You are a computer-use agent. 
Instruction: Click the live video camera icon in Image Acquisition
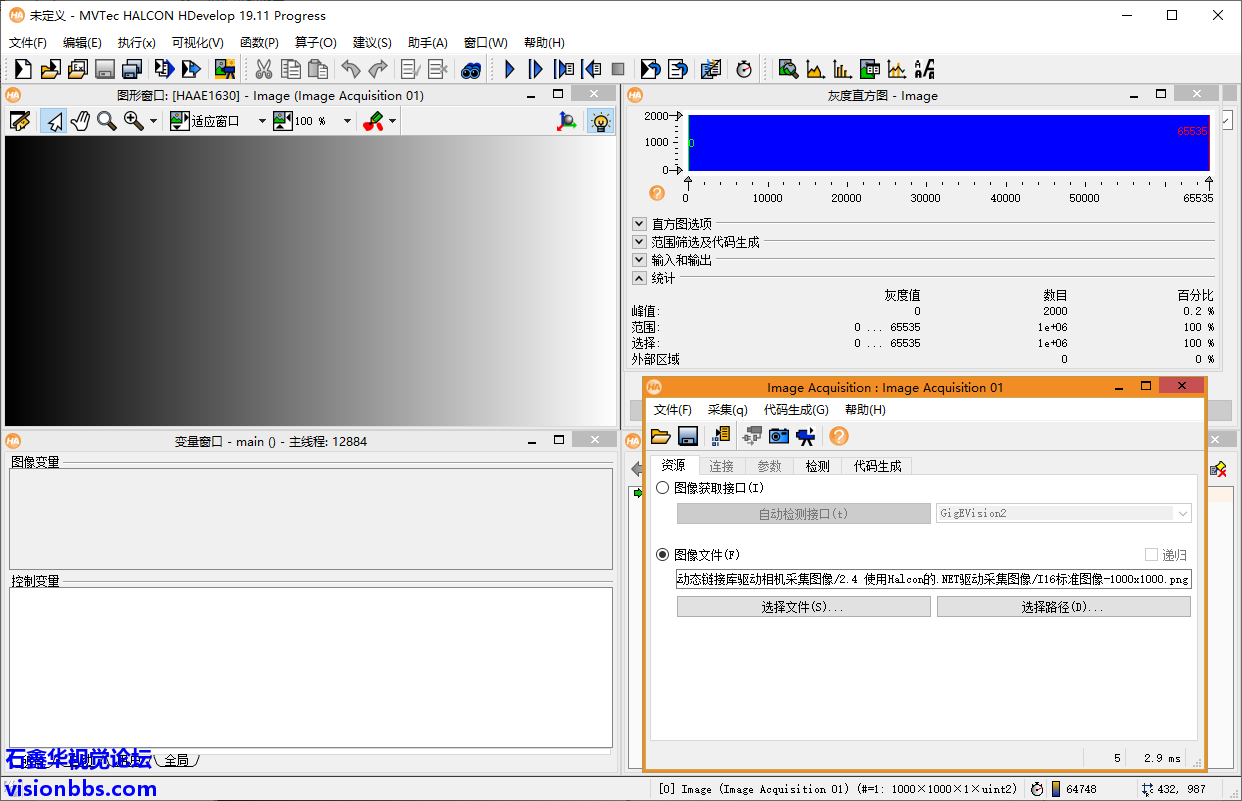[x=805, y=436]
